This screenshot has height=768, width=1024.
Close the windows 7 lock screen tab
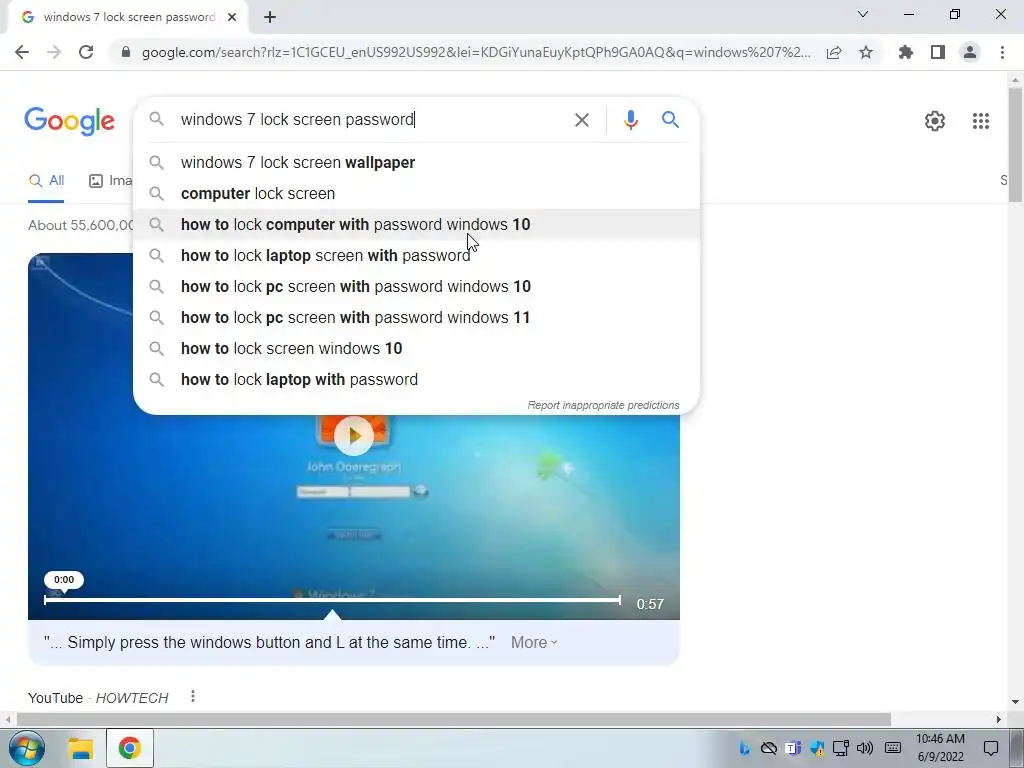tap(232, 18)
